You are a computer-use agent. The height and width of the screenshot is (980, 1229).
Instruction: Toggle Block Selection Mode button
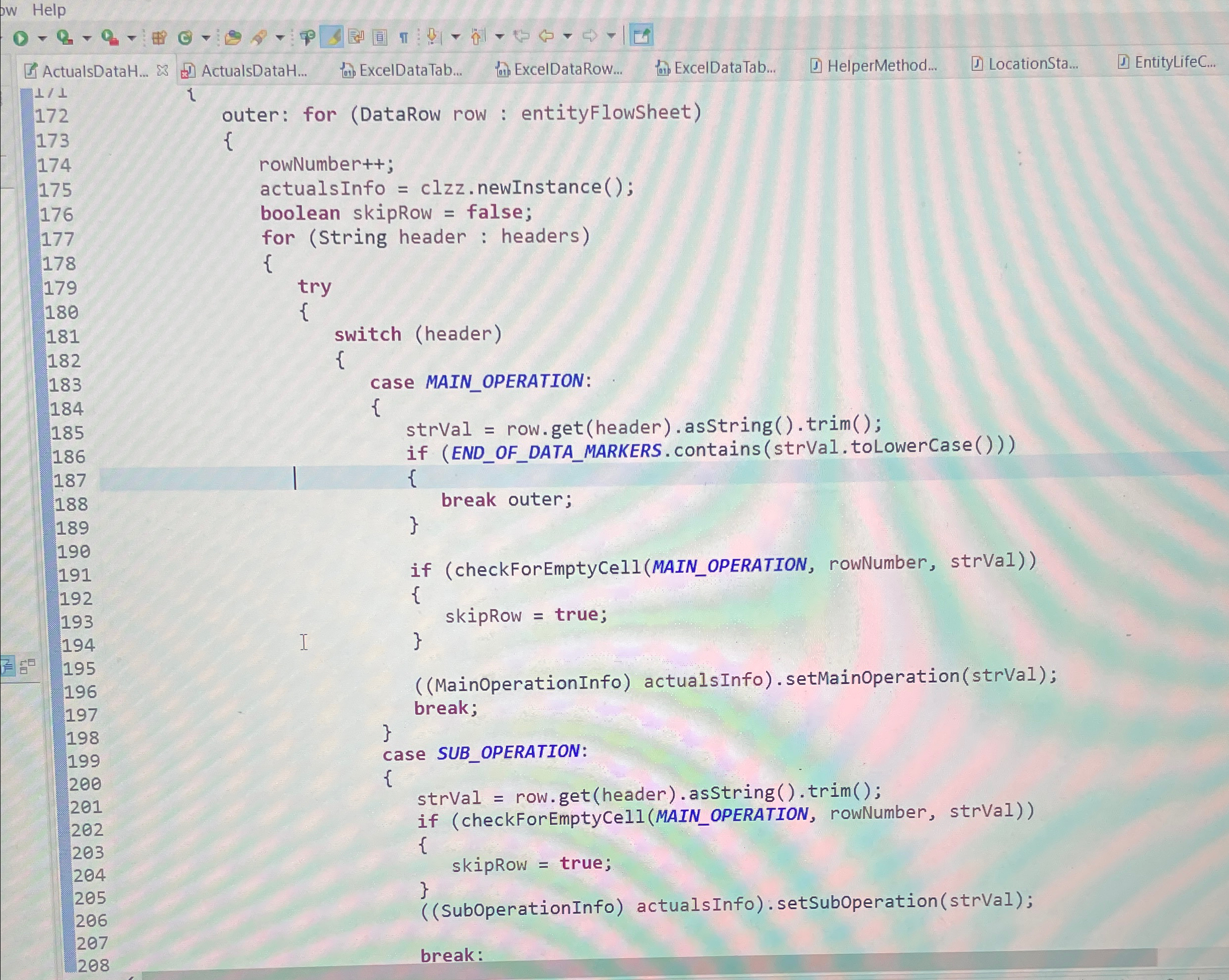pos(380,38)
